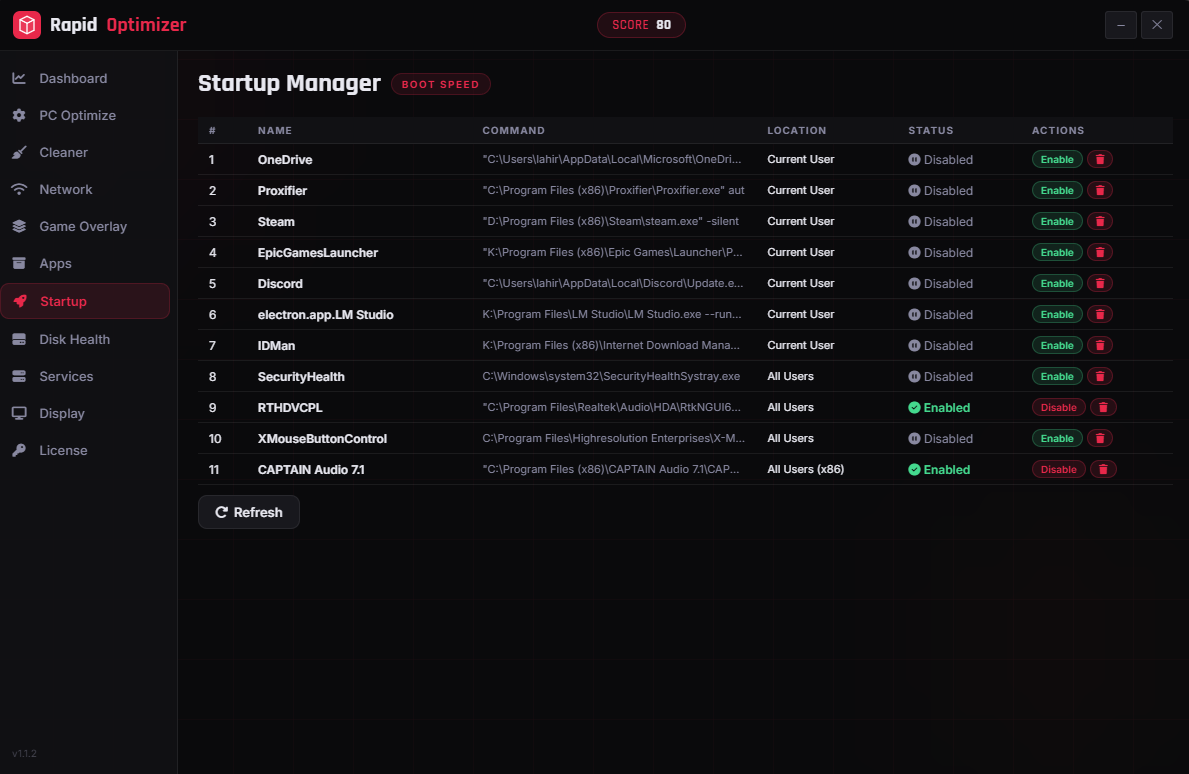Refresh the startup list
This screenshot has height=774, width=1189.
point(249,512)
